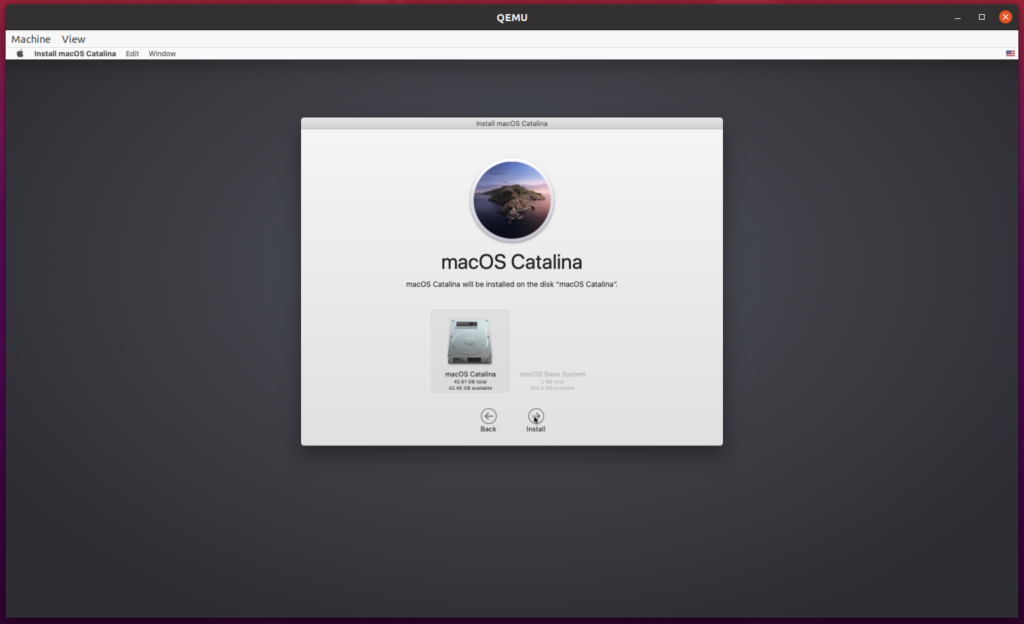This screenshot has height=624, width=1024.
Task: Click the macOS Catalina heading text
Action: point(511,261)
